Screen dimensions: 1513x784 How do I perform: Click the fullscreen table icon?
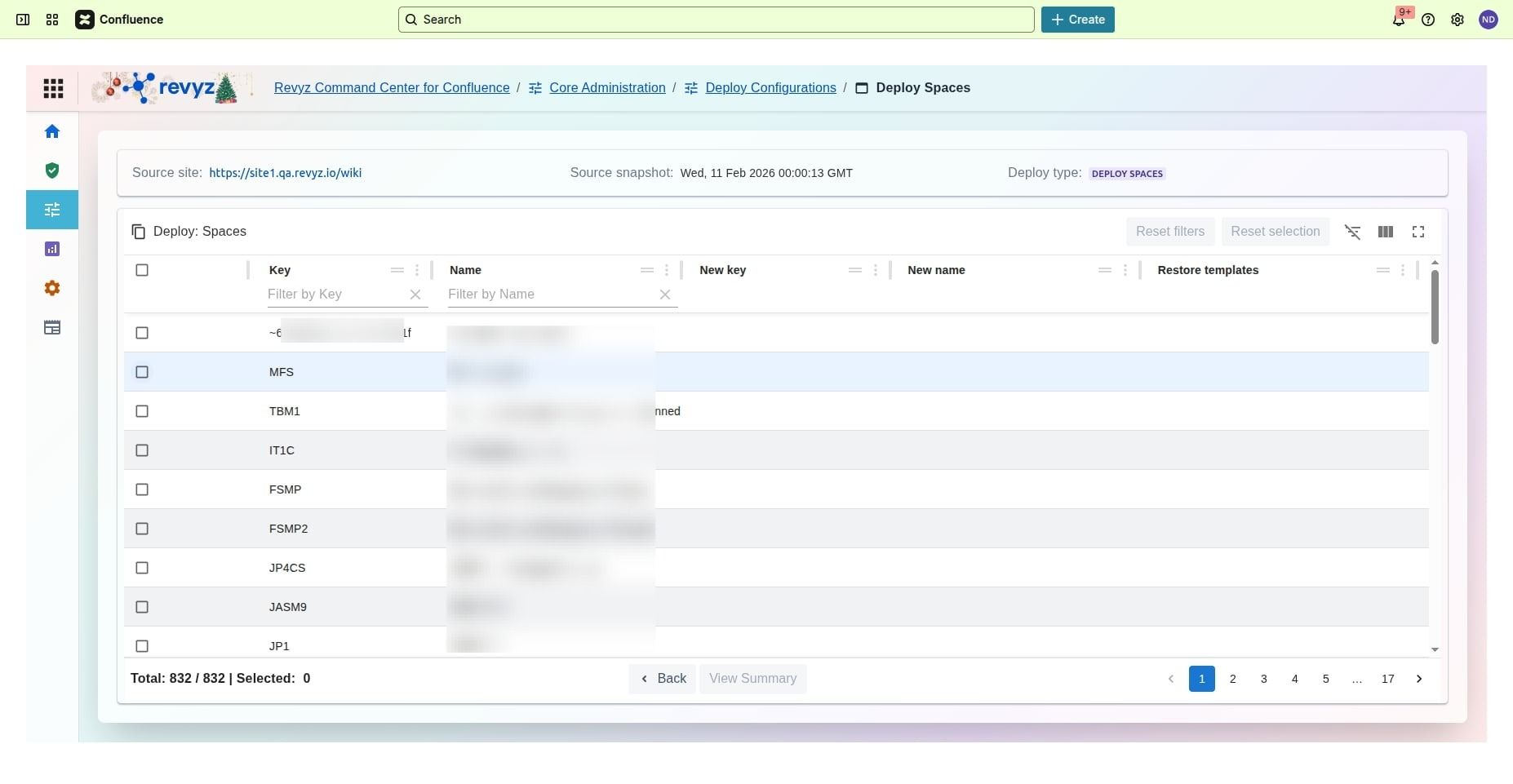click(1418, 232)
